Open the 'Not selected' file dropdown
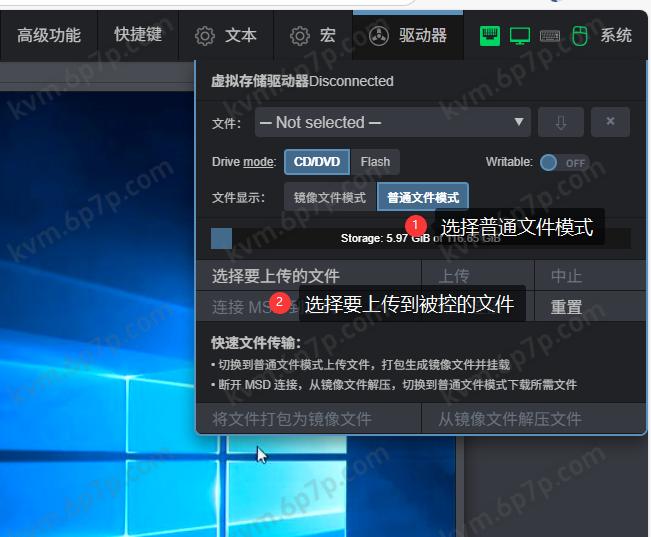The height and width of the screenshot is (537, 651). pyautogui.click(x=392, y=122)
